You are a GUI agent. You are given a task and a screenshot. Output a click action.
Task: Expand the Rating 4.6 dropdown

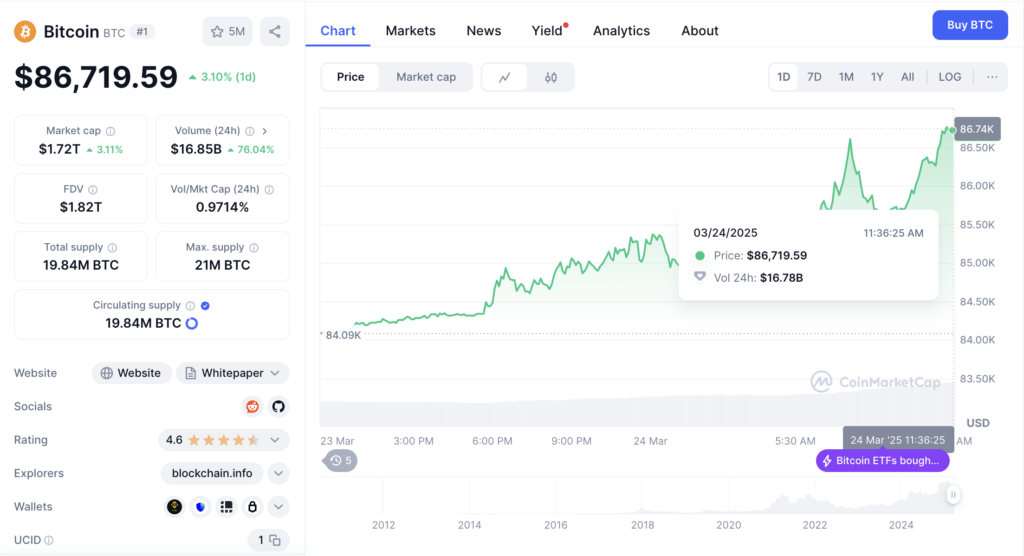223,440
